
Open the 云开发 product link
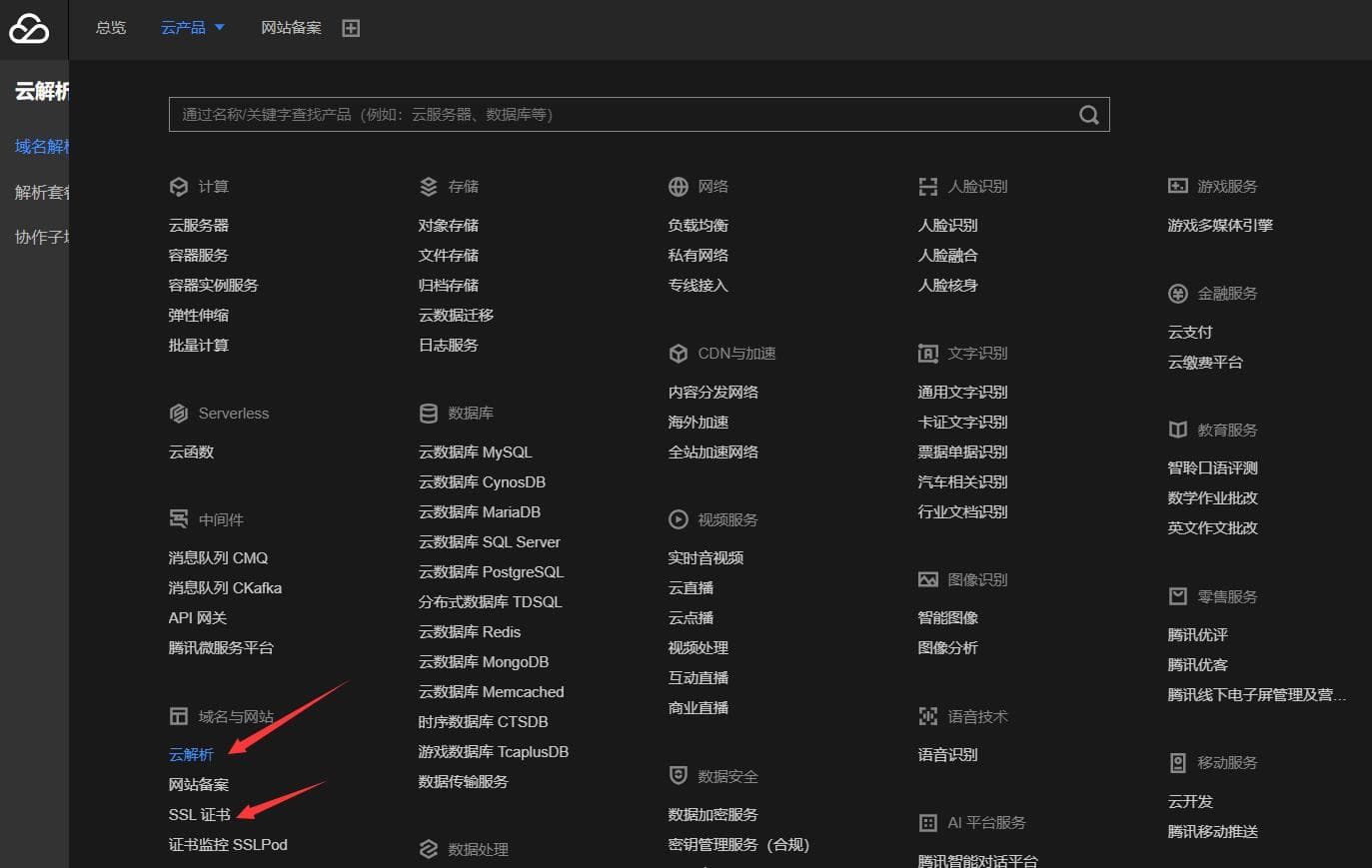1190,802
